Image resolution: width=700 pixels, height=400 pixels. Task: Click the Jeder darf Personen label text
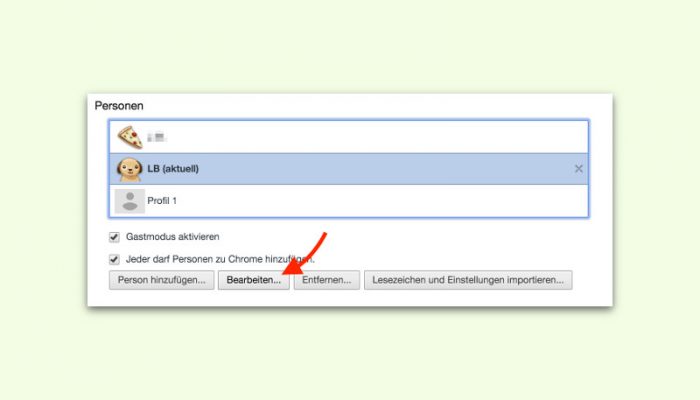pyautogui.click(x=220, y=259)
